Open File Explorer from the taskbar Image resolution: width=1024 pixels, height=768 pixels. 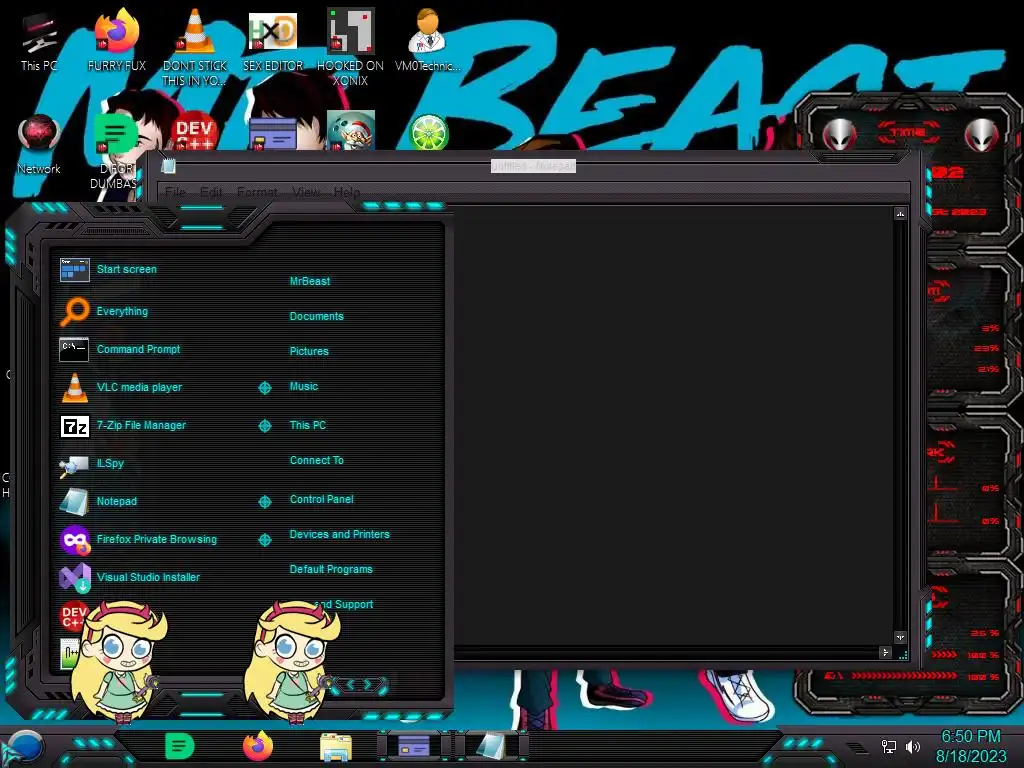click(x=336, y=747)
